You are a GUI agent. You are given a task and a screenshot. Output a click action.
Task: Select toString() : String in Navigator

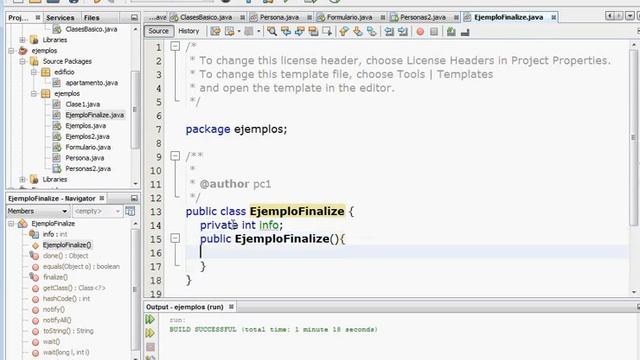click(x=68, y=331)
